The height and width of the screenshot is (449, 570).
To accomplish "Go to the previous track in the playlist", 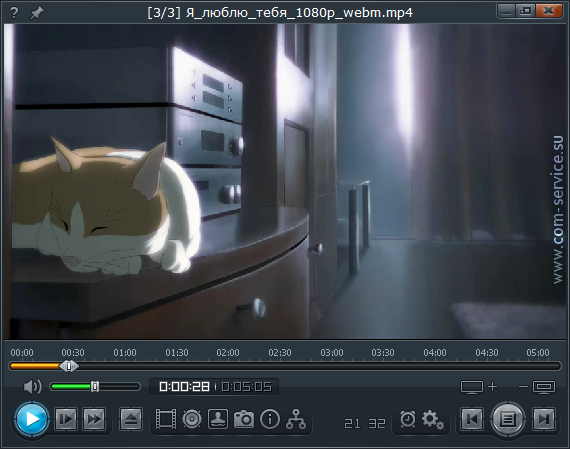I will pos(472,419).
